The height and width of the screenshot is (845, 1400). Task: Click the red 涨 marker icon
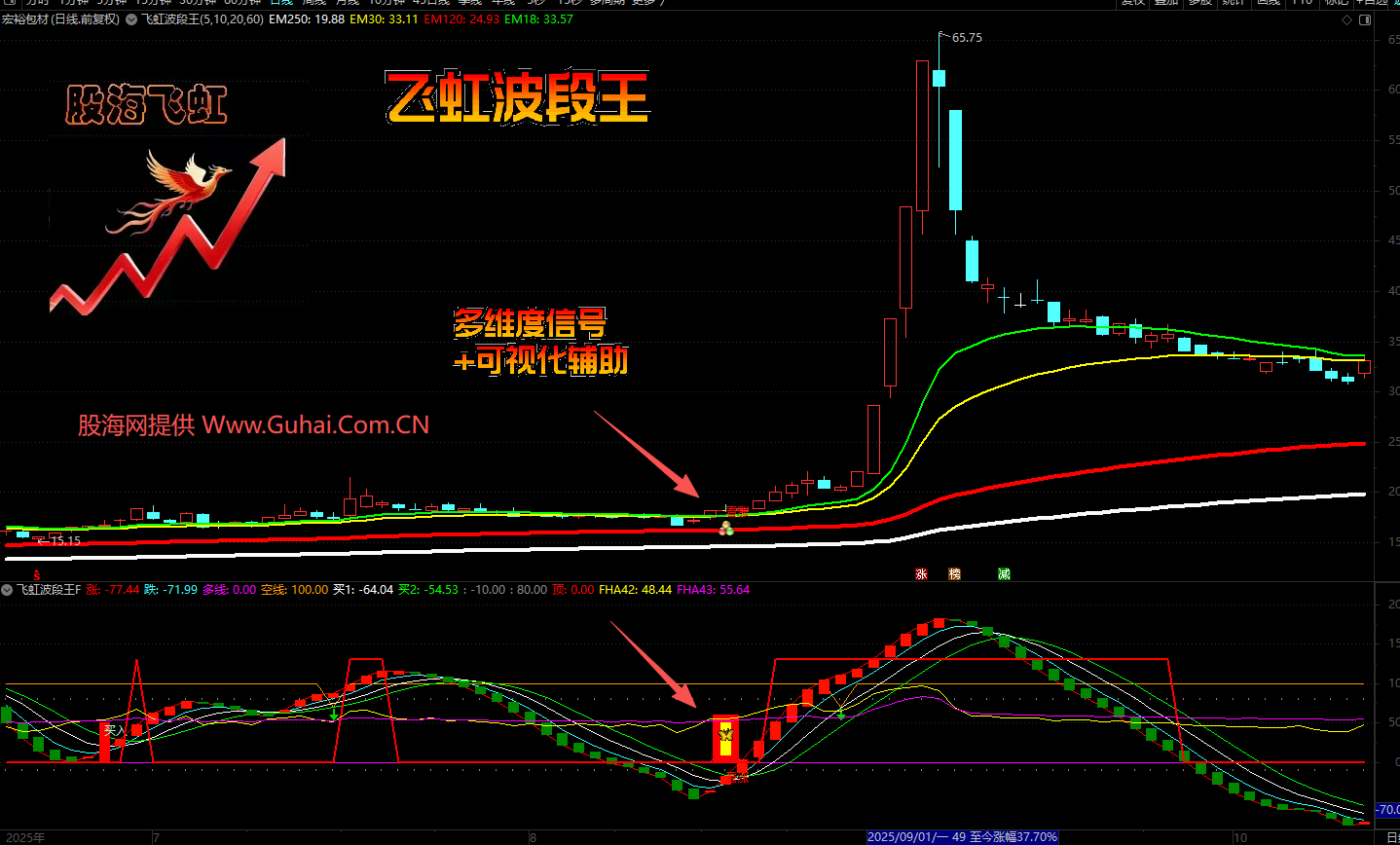coord(921,574)
